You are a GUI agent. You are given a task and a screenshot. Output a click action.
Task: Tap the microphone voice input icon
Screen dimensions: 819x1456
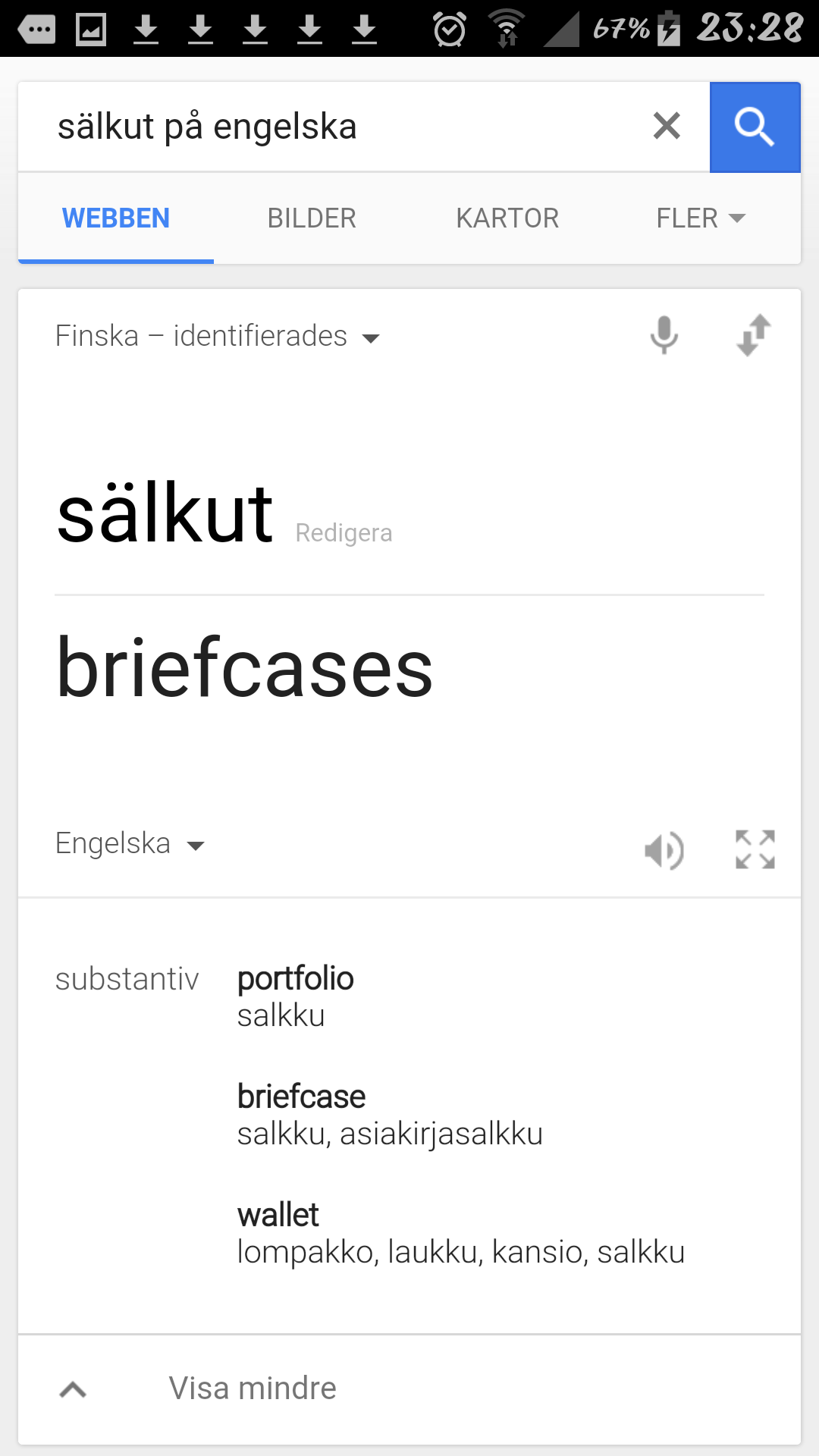[x=664, y=335]
